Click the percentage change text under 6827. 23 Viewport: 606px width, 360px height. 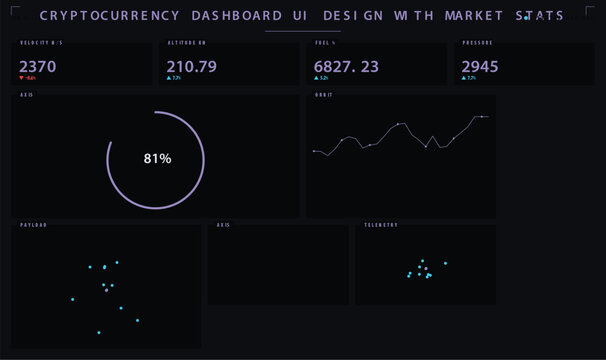click(324, 78)
